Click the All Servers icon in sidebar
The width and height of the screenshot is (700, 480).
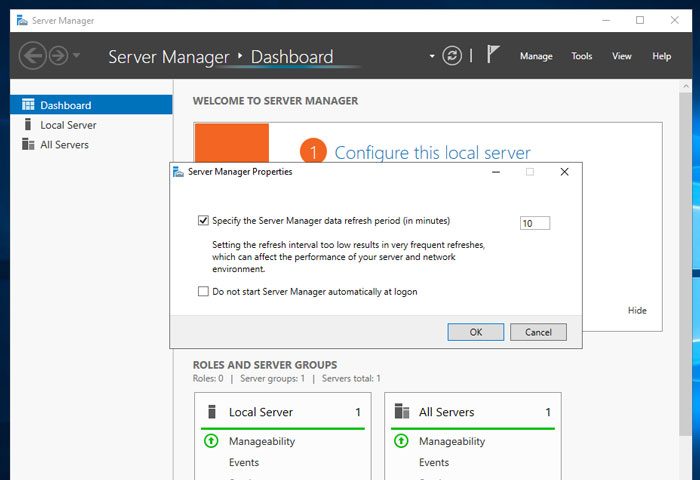click(x=28, y=145)
